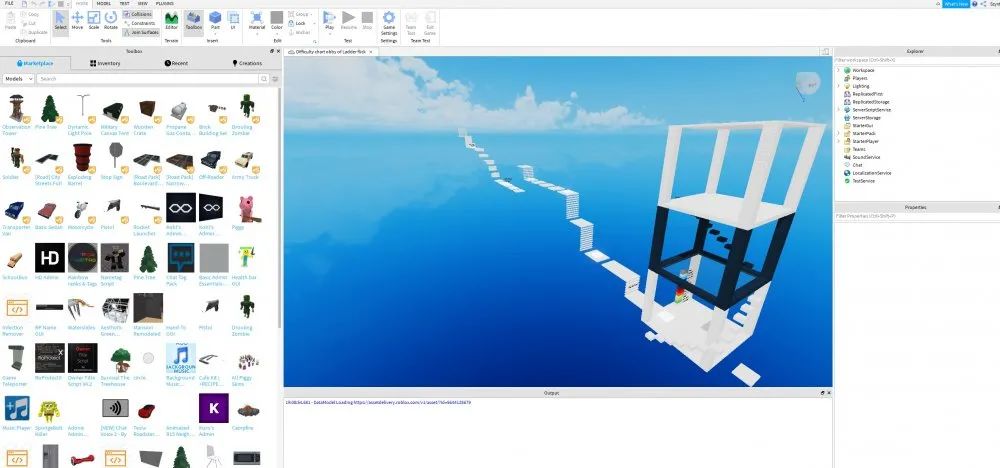Click Cut in the Clipboard group
This screenshot has width=1000, height=468.
(29, 23)
